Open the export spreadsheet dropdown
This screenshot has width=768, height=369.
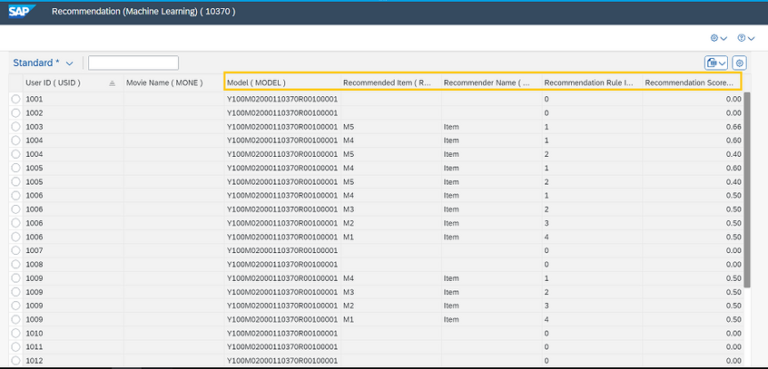tap(716, 63)
